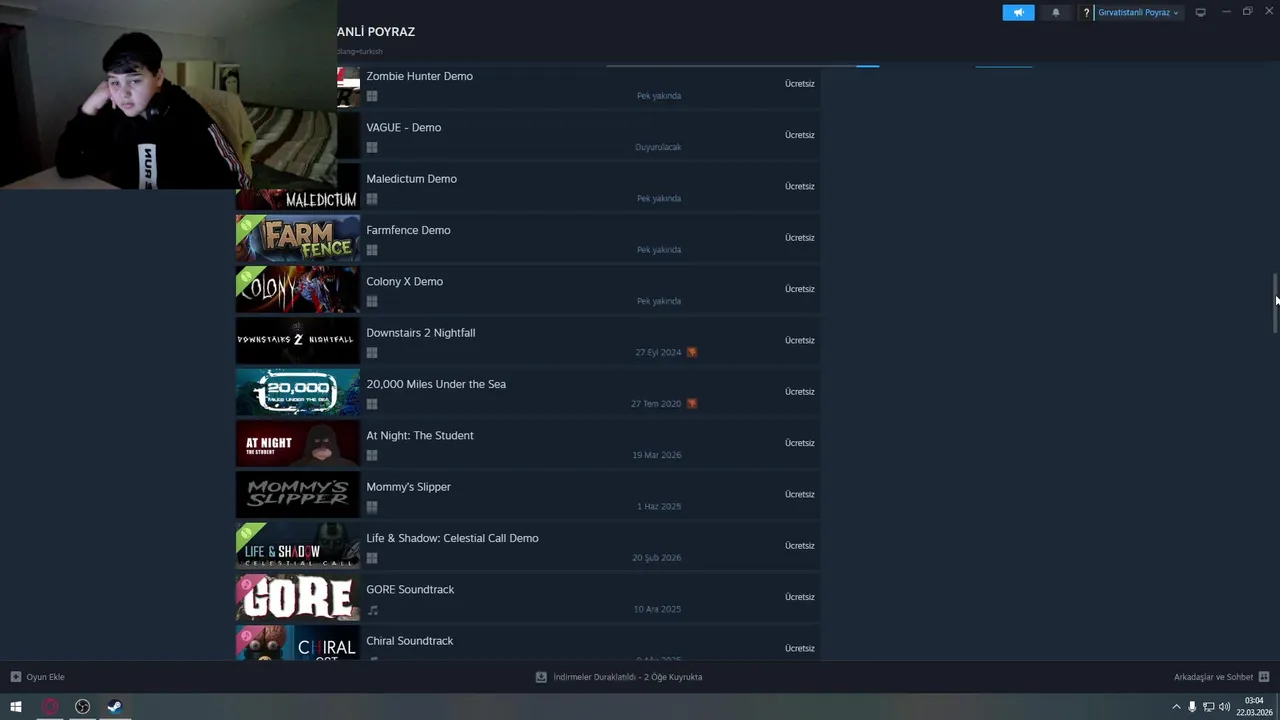This screenshot has height=720, width=1280.
Task: Click Windows platform icon under Farmfence Demo
Action: [x=372, y=250]
